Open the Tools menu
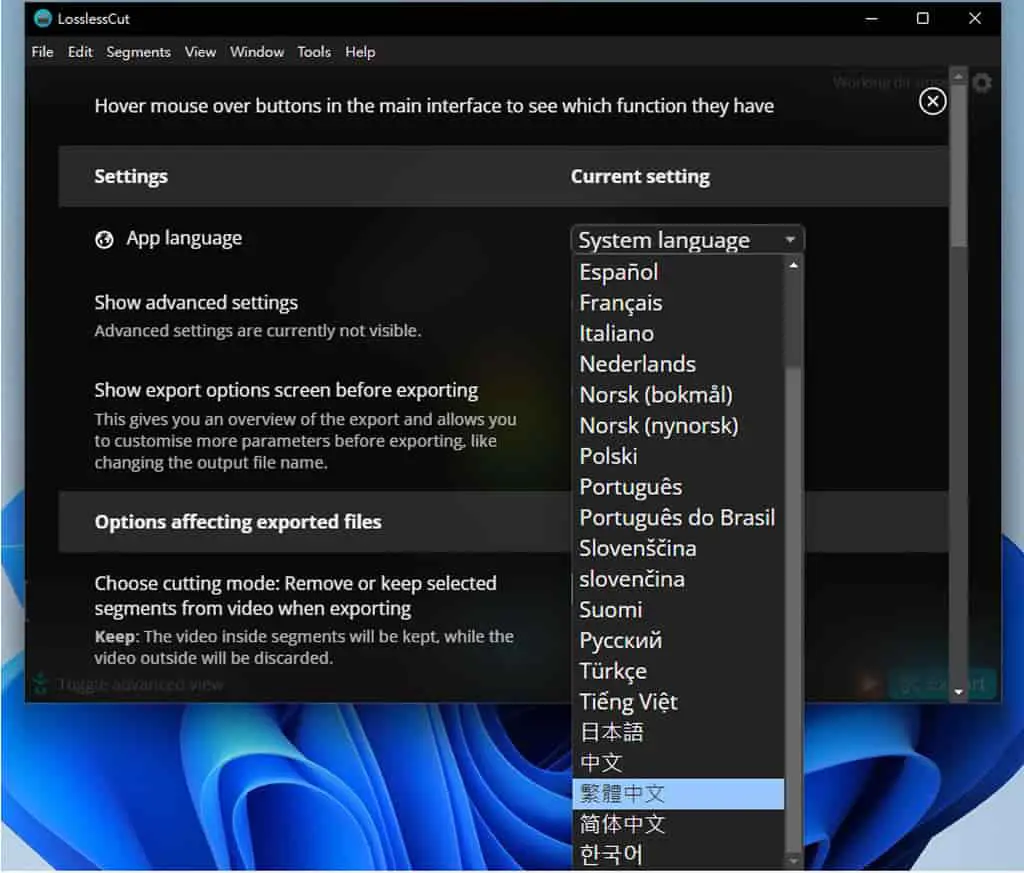 (314, 52)
